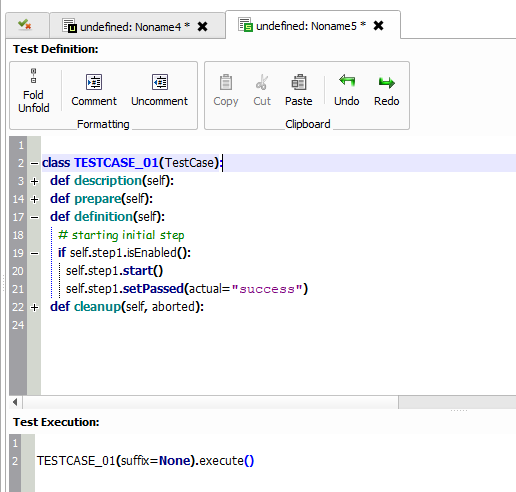Click the def description(self) line

[112, 181]
